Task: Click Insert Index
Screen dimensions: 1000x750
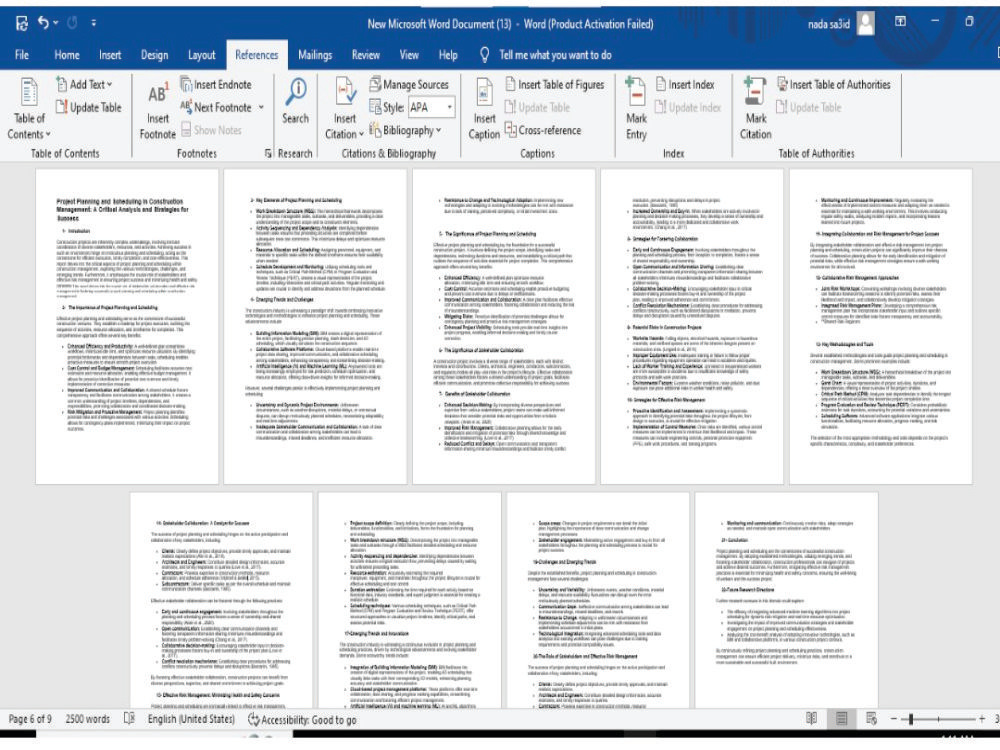Action: coord(686,84)
